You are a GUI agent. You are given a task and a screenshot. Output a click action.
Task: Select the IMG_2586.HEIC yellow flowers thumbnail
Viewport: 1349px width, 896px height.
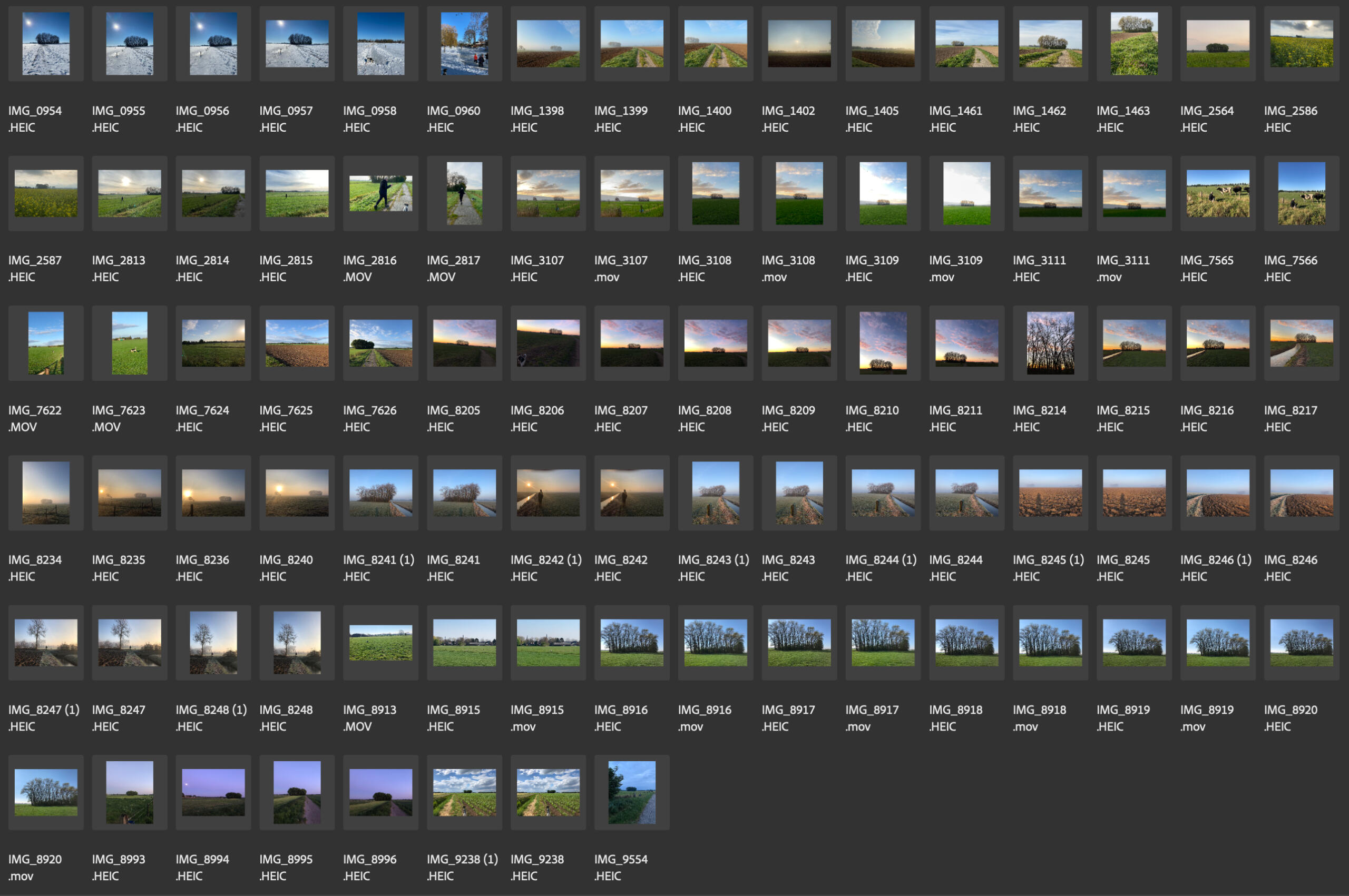pyautogui.click(x=1302, y=43)
